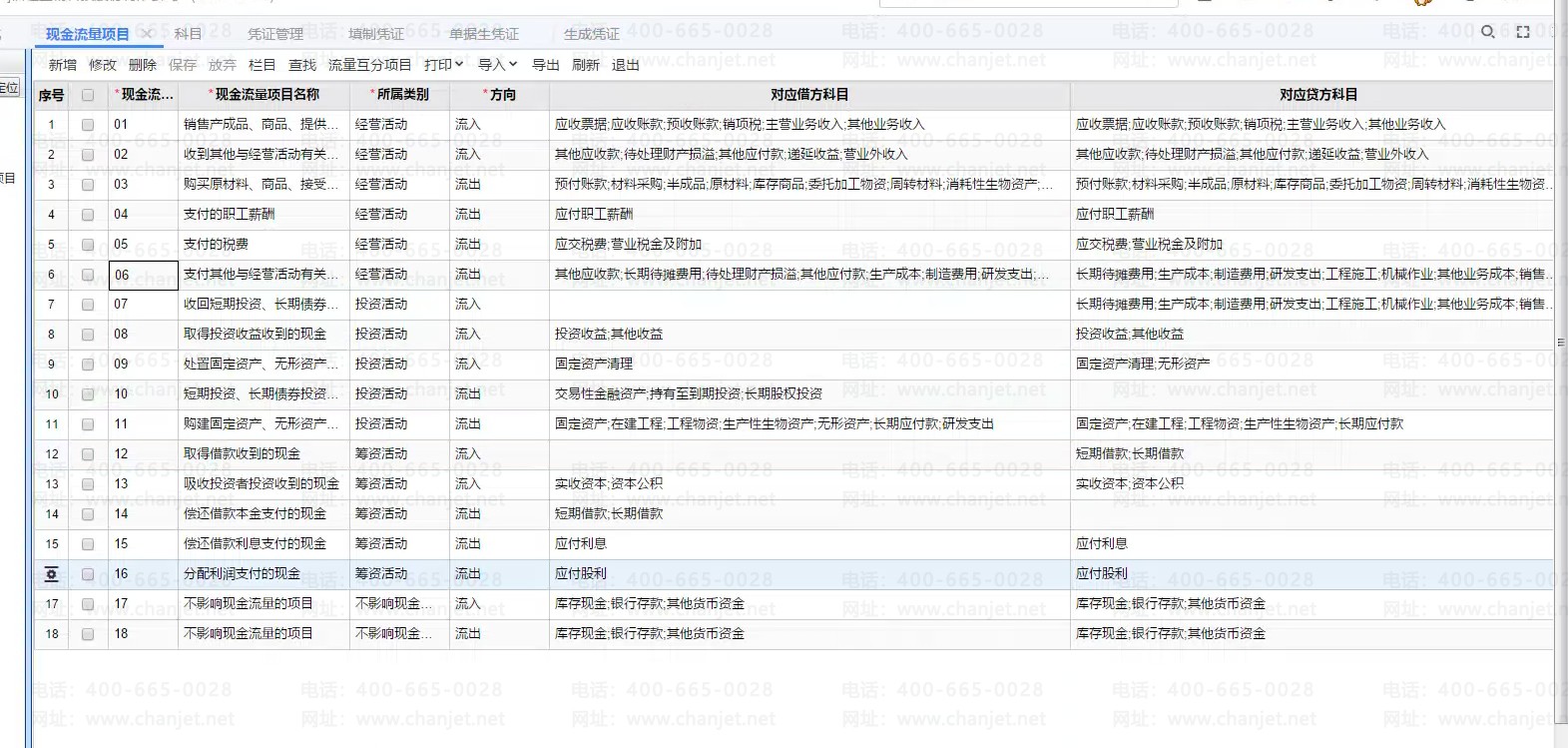Click the 删除 toolbar button
Image resolution: width=1568 pixels, height=748 pixels.
tap(143, 65)
